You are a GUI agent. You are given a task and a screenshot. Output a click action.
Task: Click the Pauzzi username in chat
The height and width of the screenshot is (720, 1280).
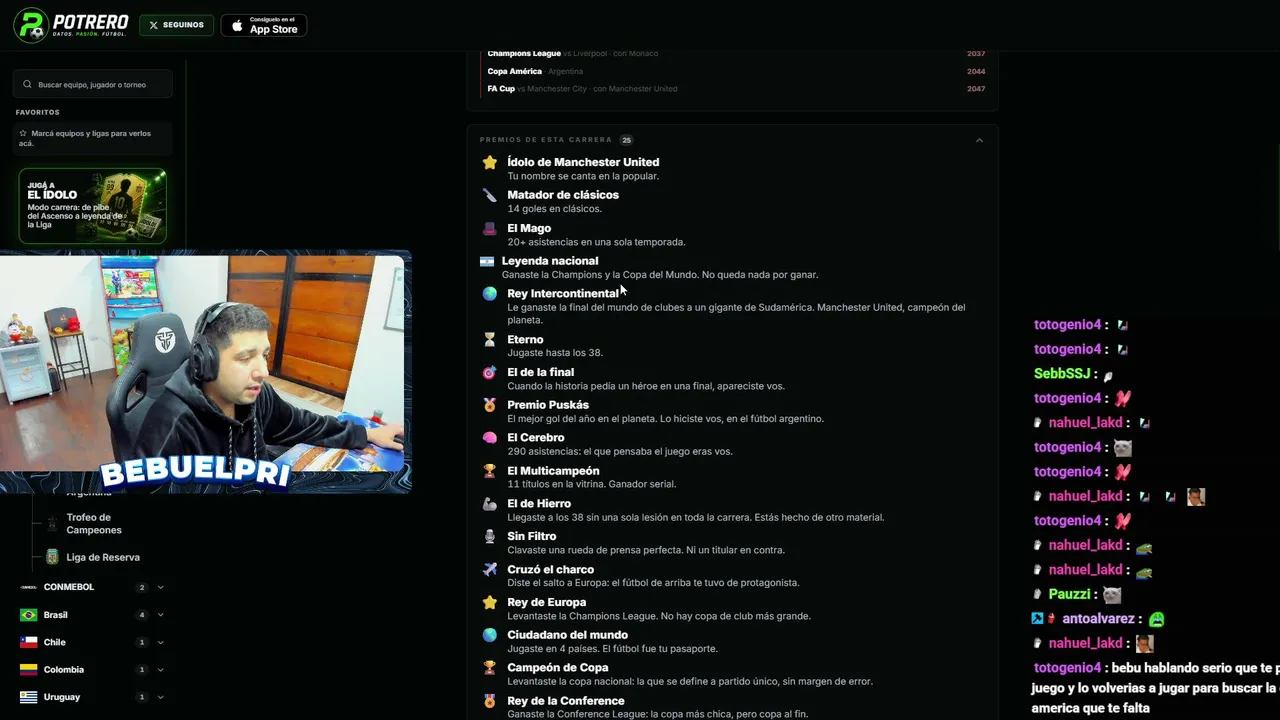pos(1070,594)
